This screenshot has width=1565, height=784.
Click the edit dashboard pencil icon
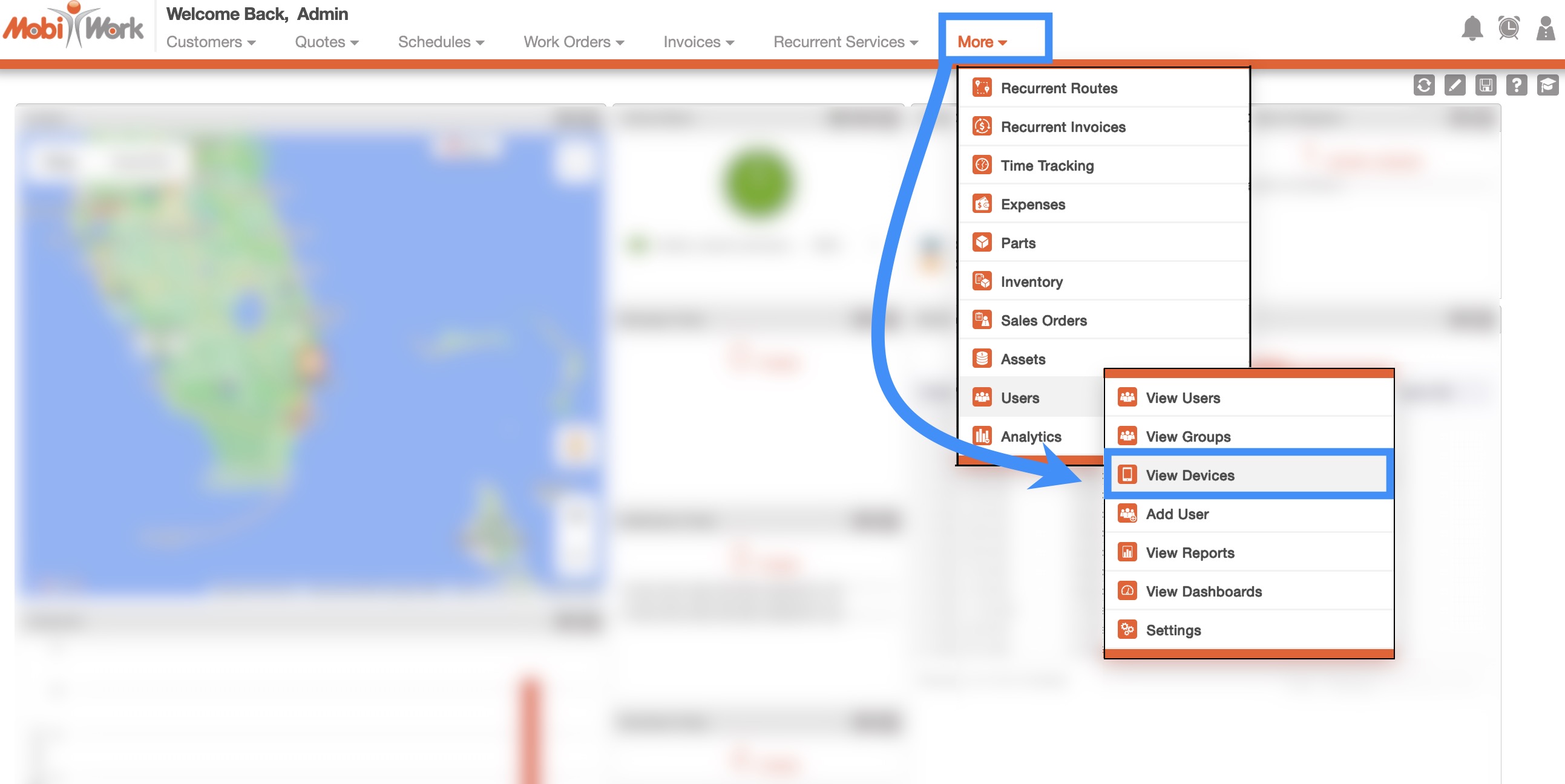(x=1455, y=86)
